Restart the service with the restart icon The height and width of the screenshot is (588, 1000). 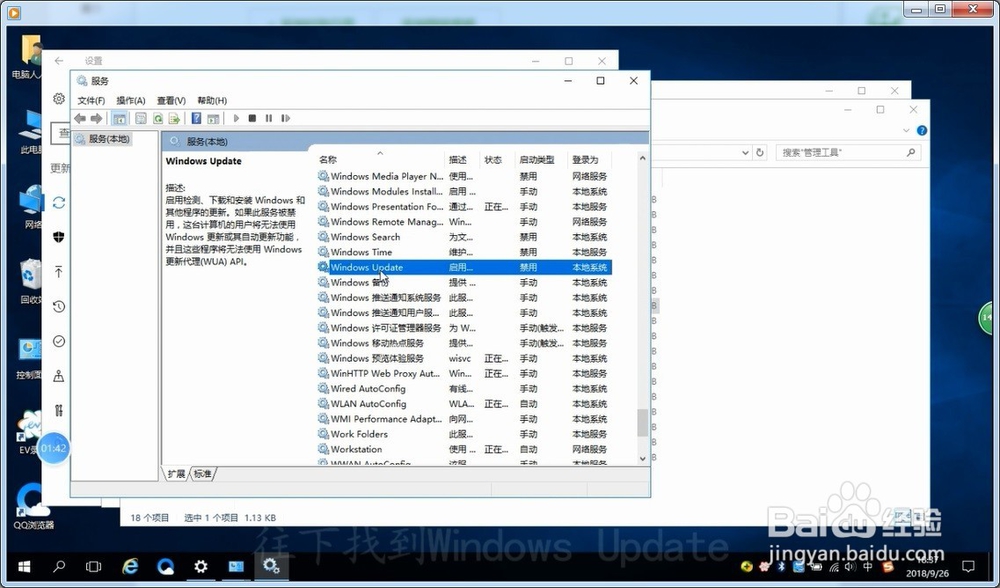pyautogui.click(x=286, y=119)
